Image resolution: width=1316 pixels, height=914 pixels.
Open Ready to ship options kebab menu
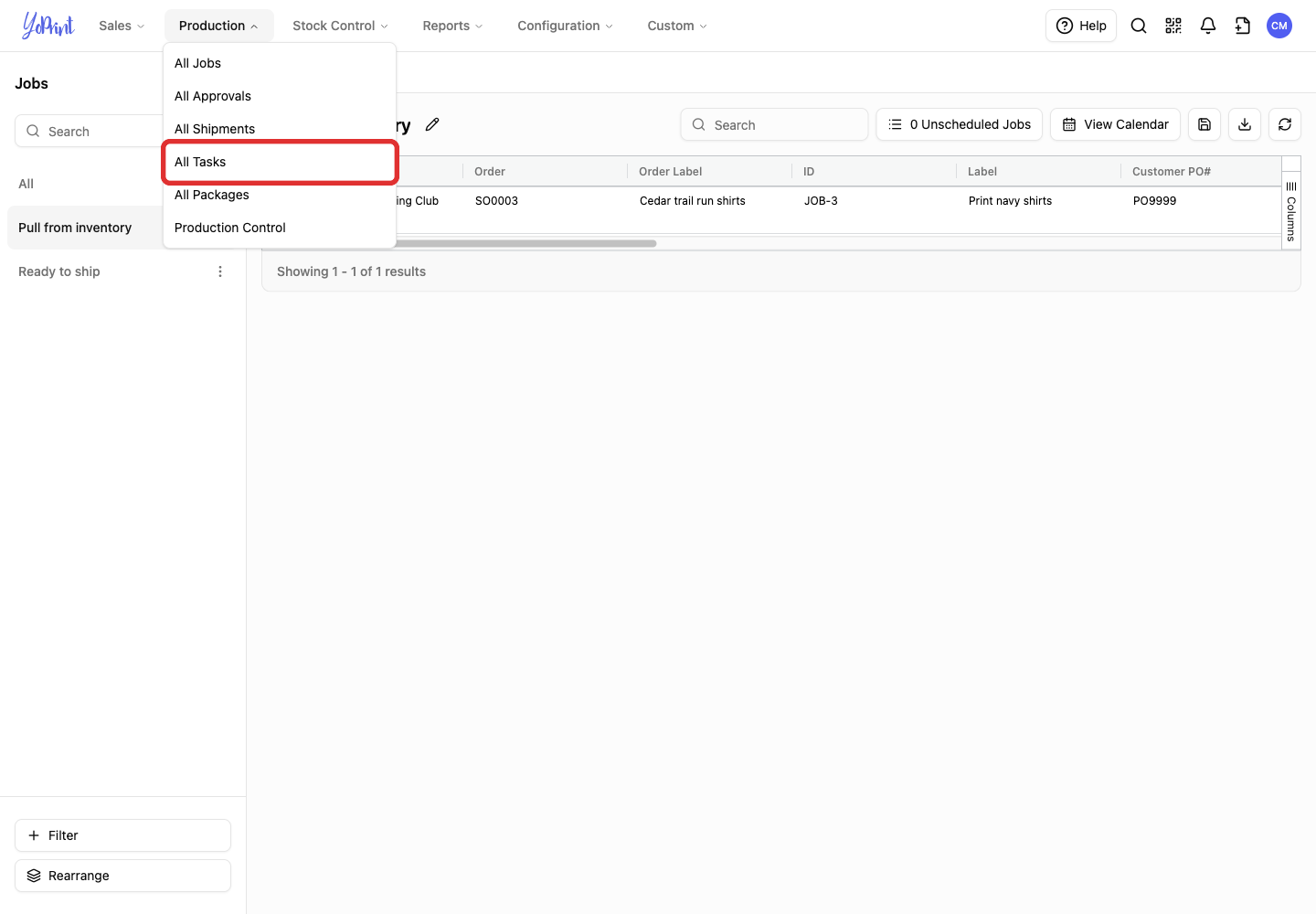coord(220,271)
